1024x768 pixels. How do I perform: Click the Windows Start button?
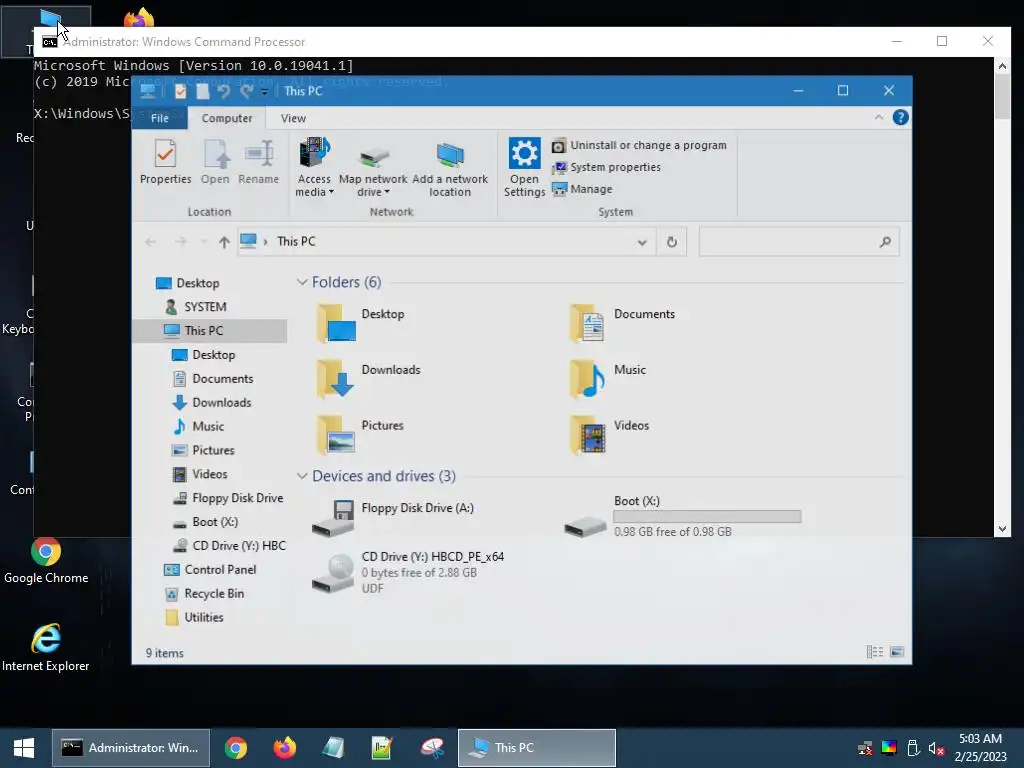click(24, 748)
